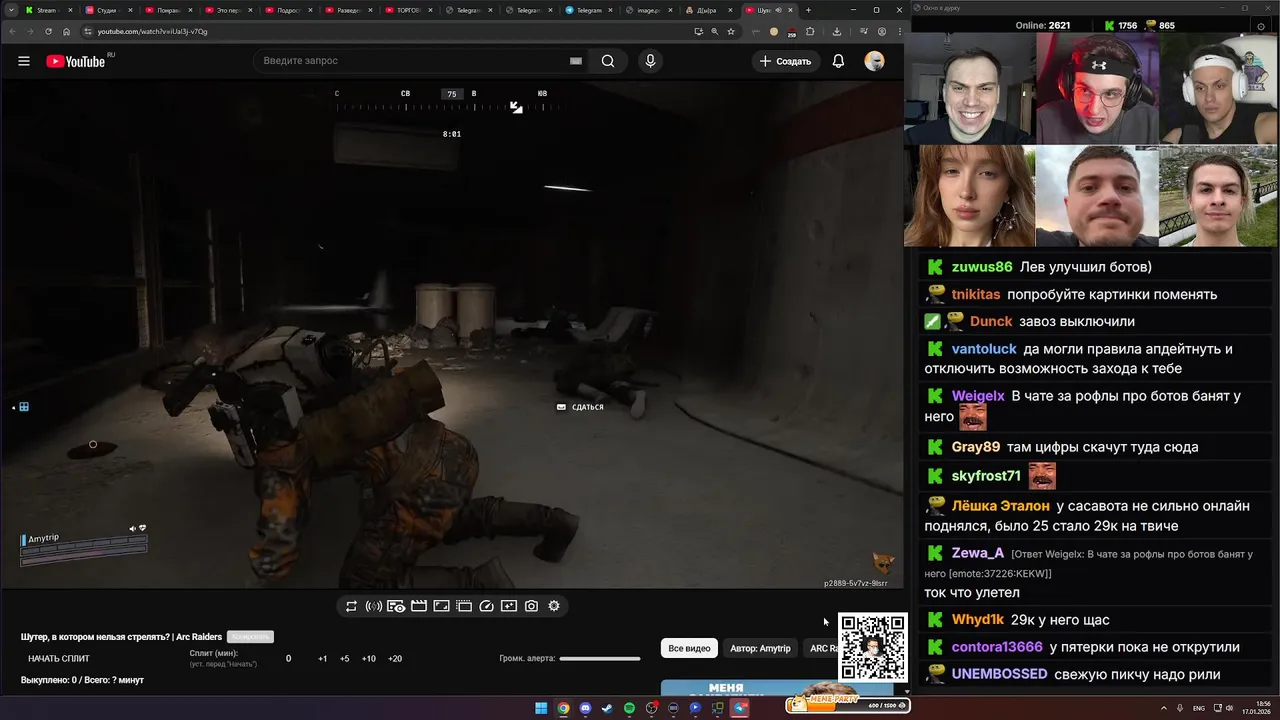
Task: Add +20 minutes to the split
Action: coord(395,659)
